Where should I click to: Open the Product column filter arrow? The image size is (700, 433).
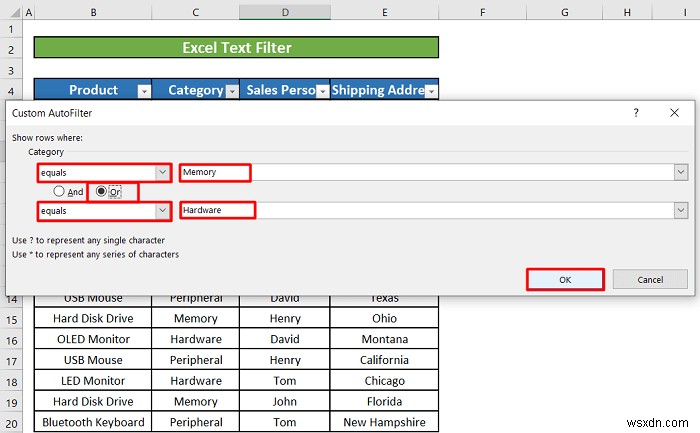point(144,92)
